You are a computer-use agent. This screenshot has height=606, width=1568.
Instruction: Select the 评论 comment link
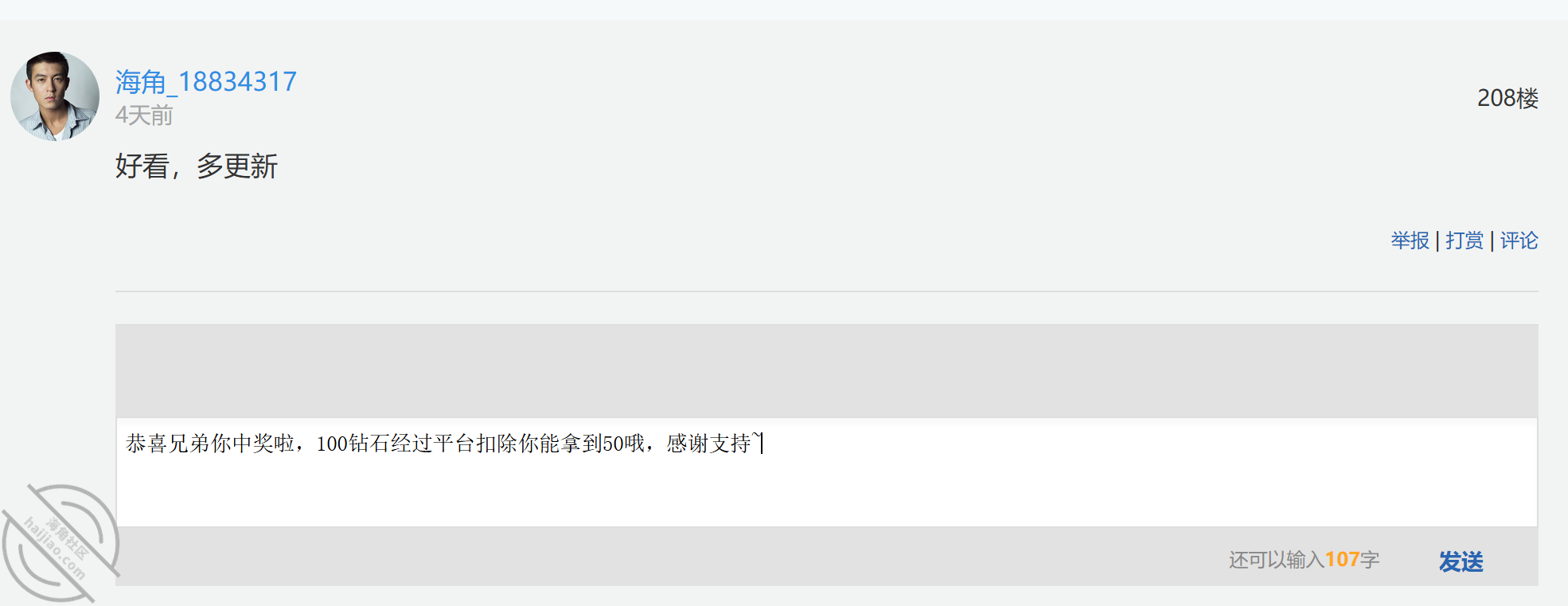[x=1519, y=240]
